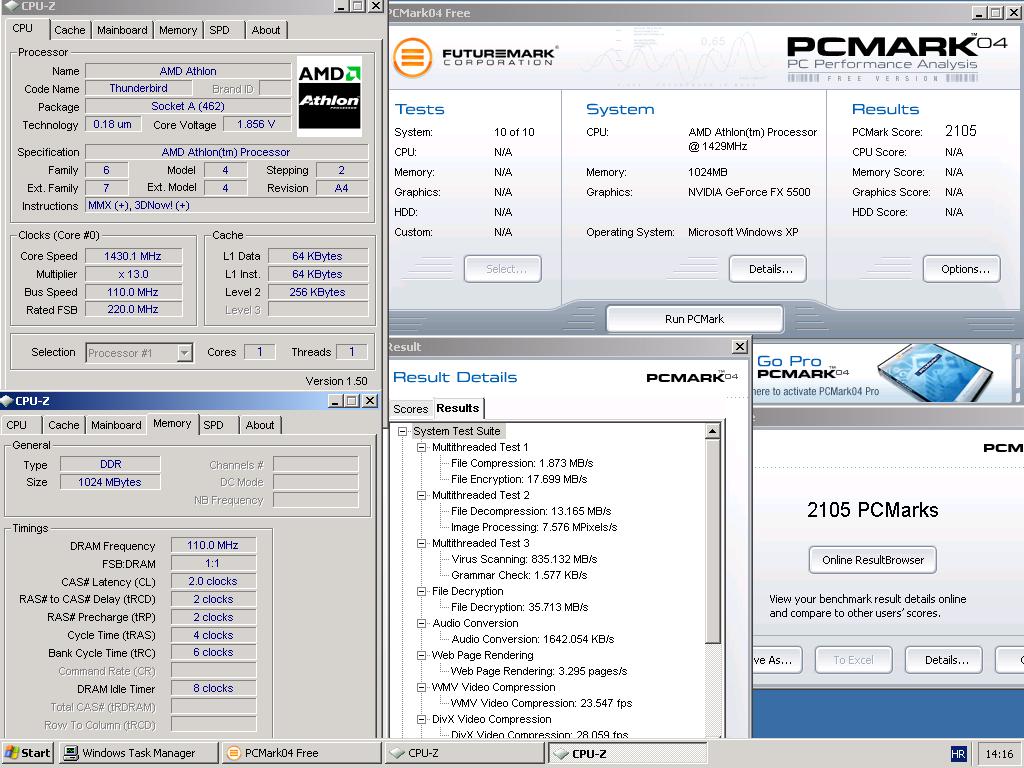Collapse Multithreaded Test 2 node
1024x768 pixels.
point(421,495)
